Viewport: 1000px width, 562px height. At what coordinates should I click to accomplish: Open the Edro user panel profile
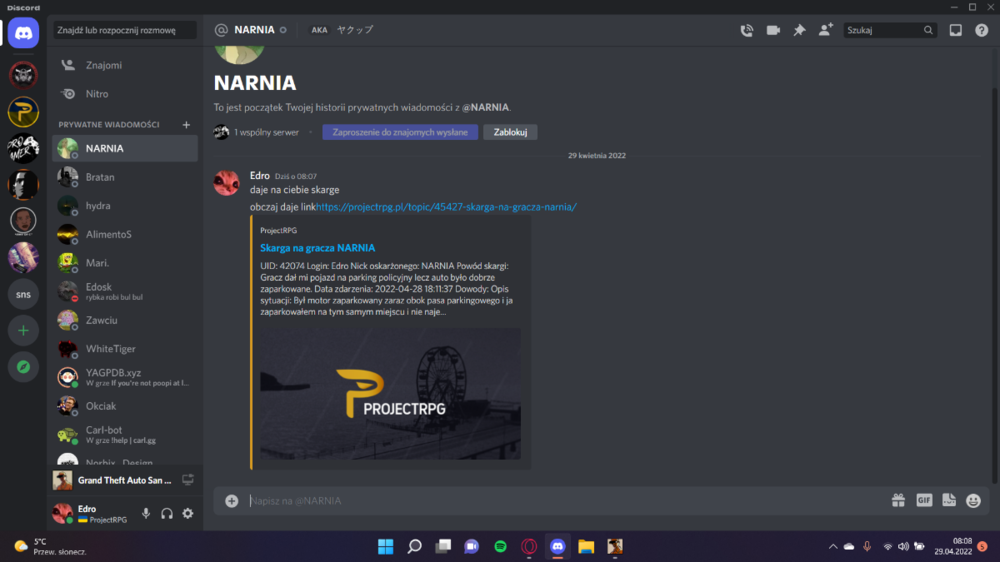point(94,514)
